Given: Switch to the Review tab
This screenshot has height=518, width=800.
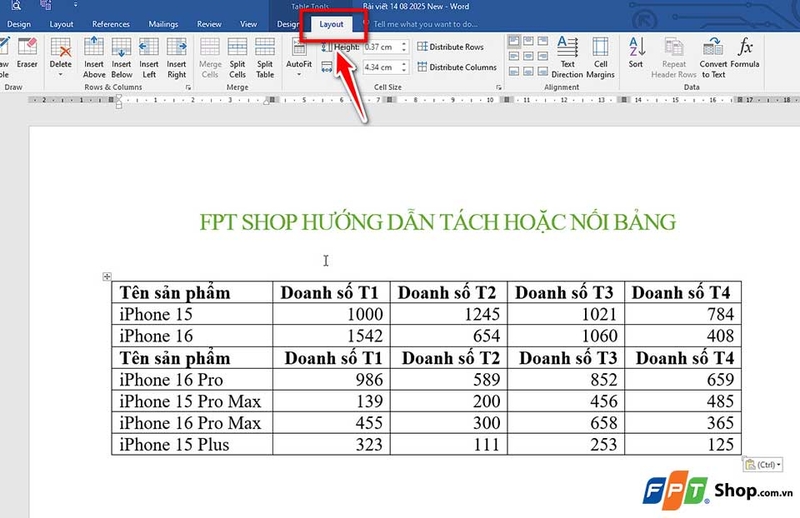Looking at the screenshot, I should coord(209,24).
